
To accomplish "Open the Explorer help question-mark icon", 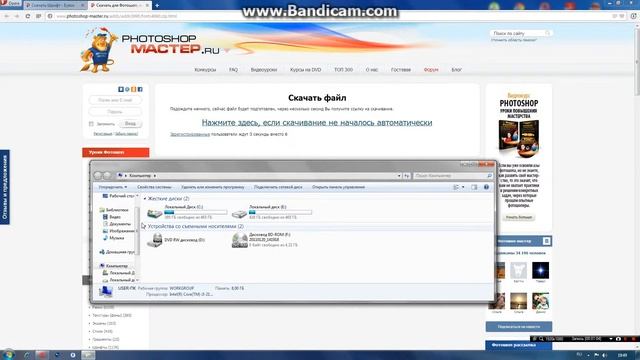I will [486, 187].
